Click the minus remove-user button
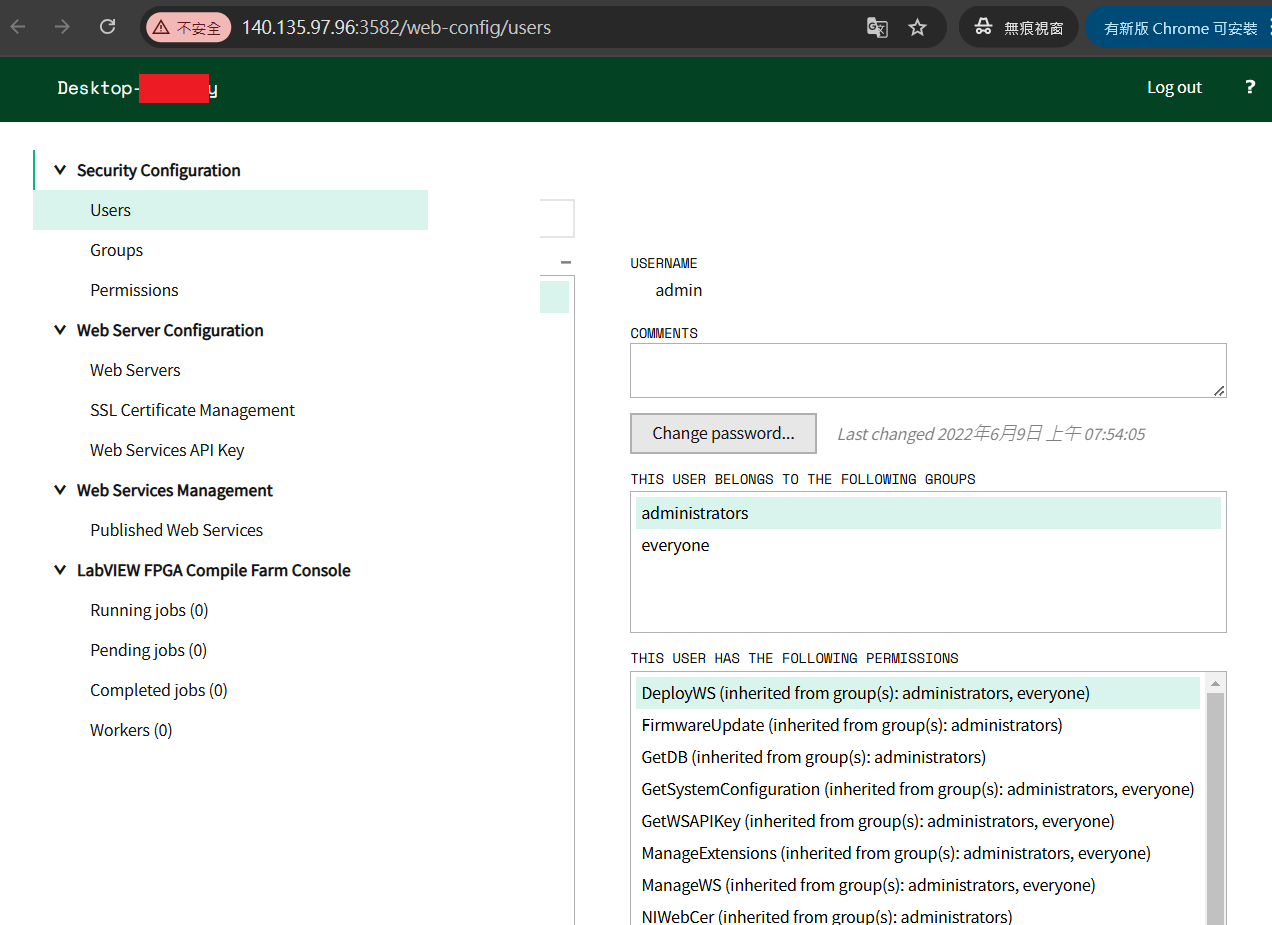The image size is (1272, 925). (x=566, y=262)
